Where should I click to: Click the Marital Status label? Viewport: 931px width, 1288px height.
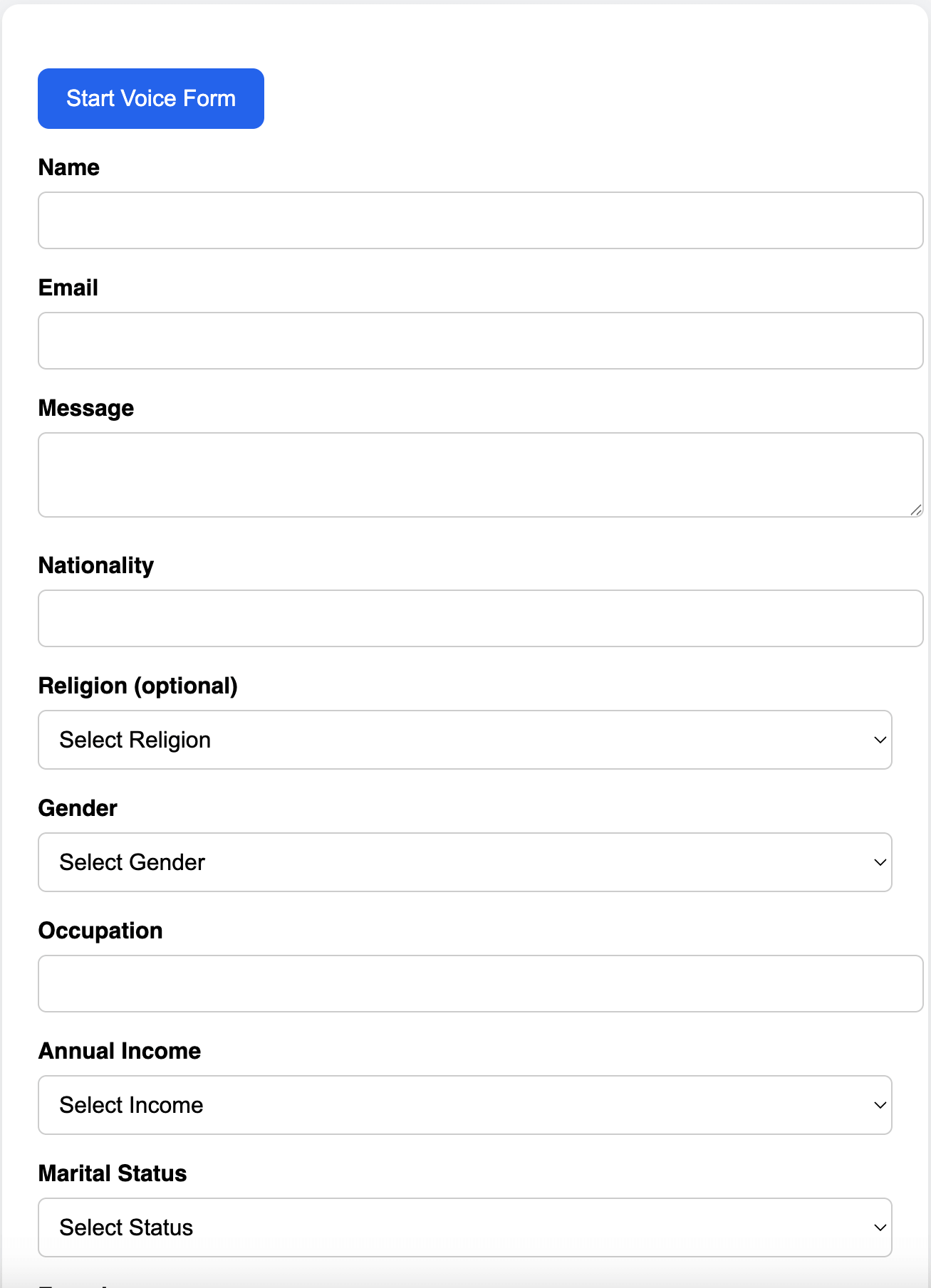(112, 1173)
